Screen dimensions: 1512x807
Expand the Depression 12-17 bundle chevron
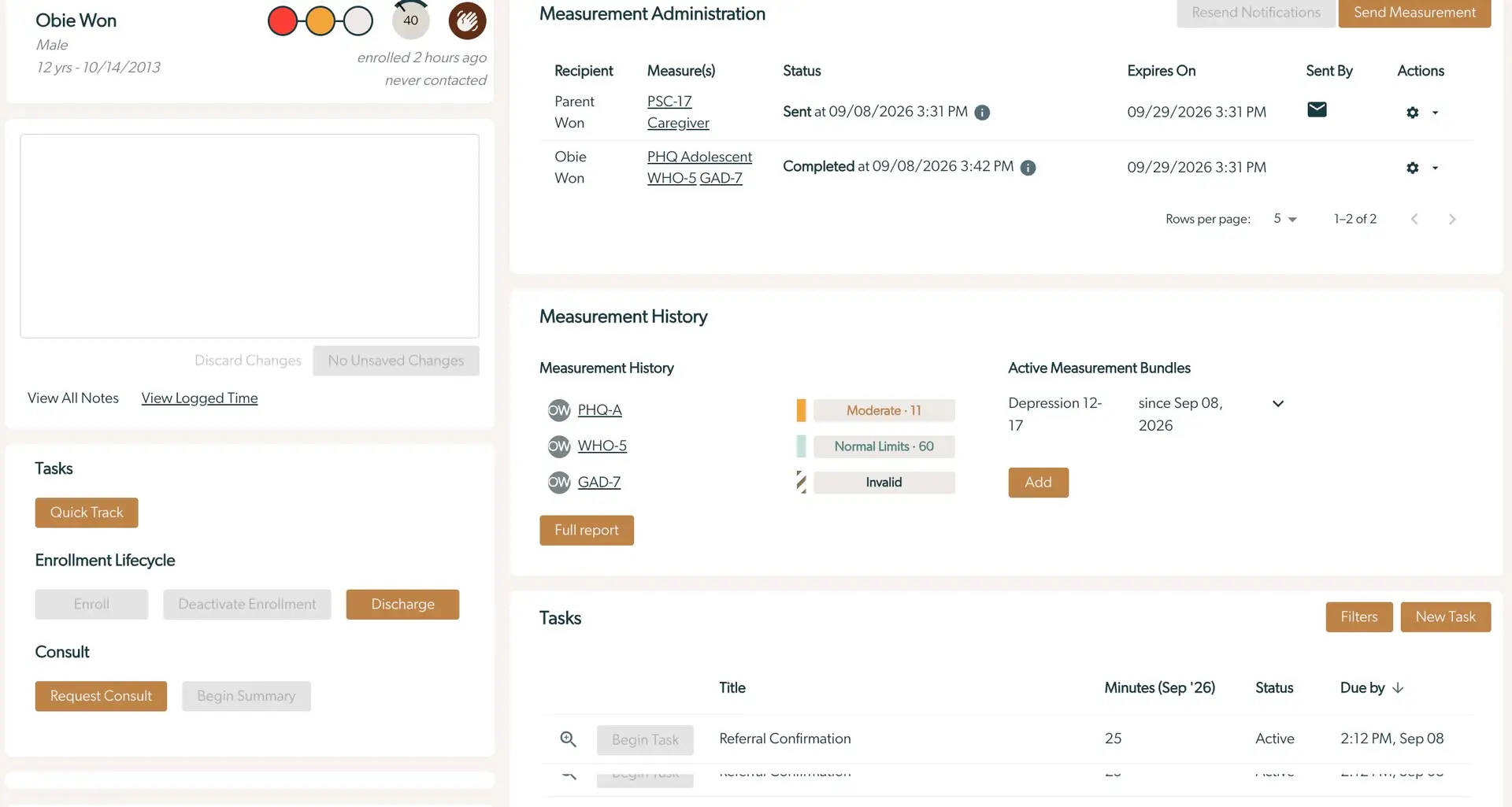[1278, 404]
